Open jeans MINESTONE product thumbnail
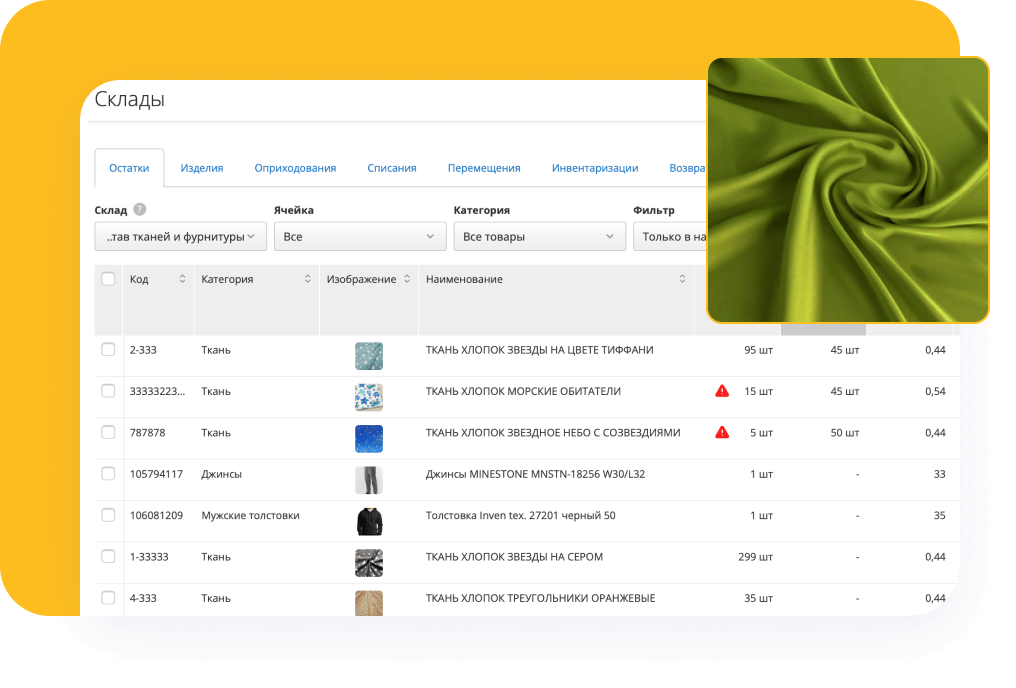Screen dimensions: 1016x688 point(368,480)
